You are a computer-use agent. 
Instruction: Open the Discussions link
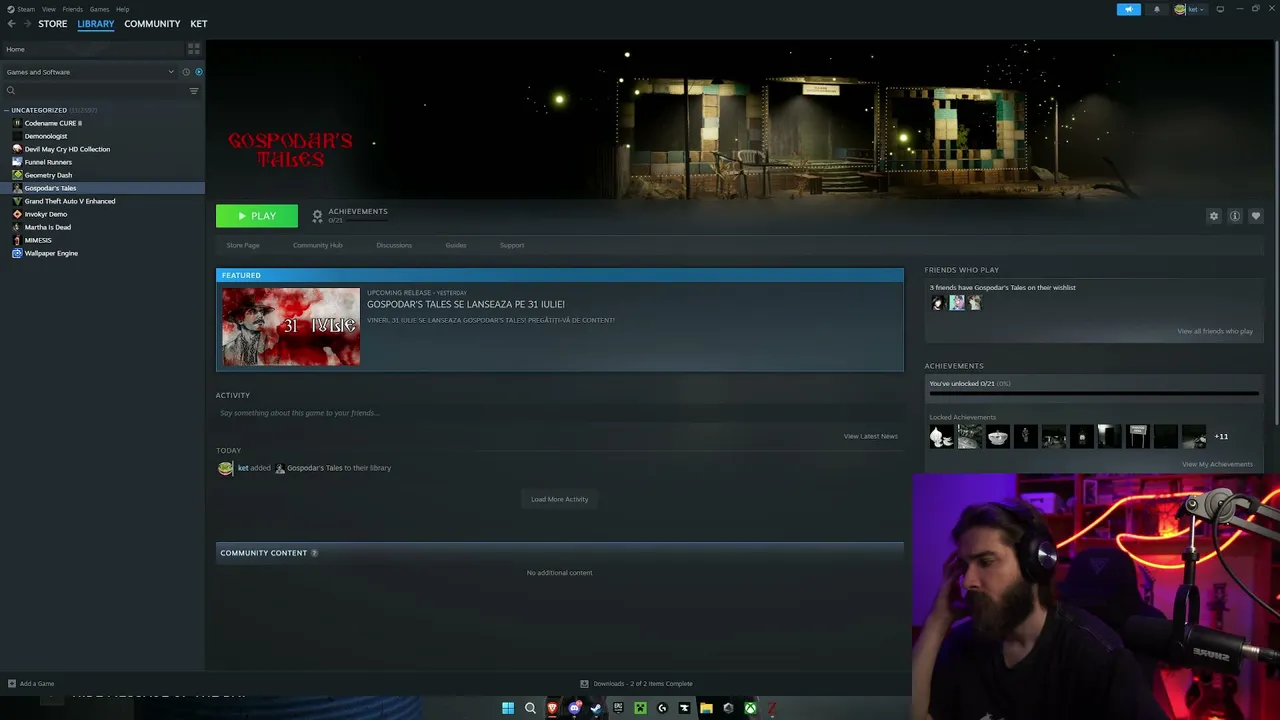click(394, 245)
